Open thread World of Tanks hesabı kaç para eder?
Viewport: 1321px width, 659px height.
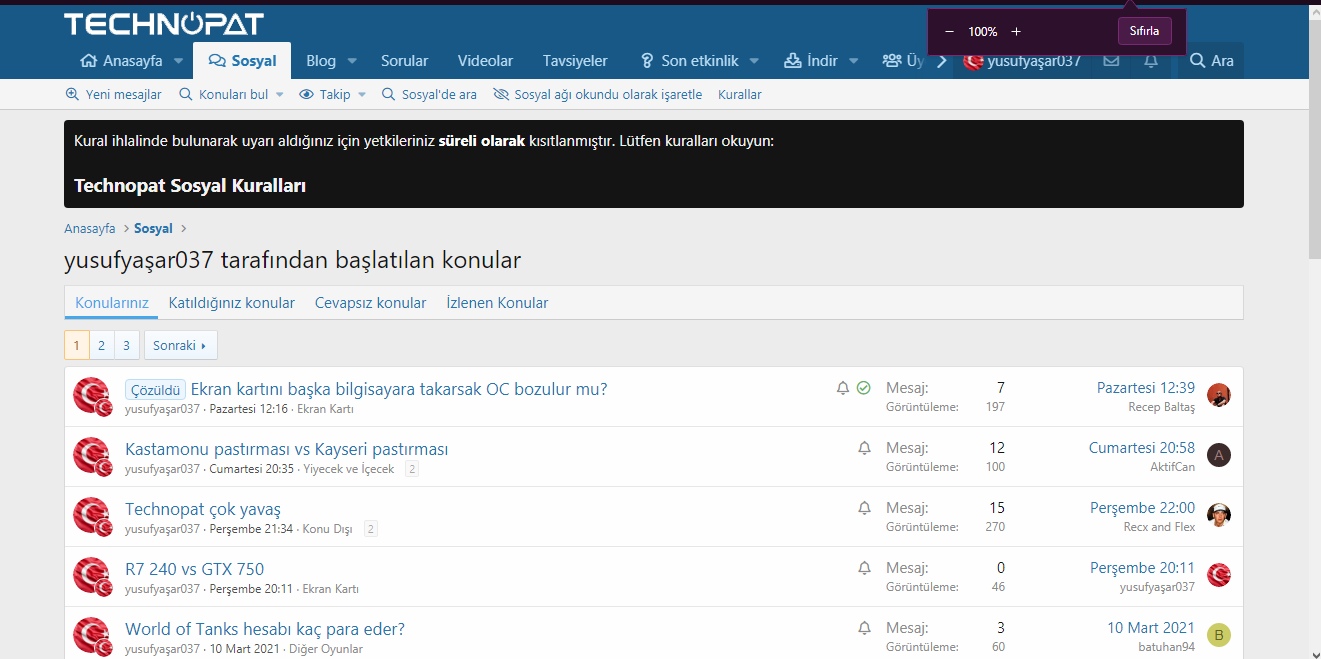[265, 629]
